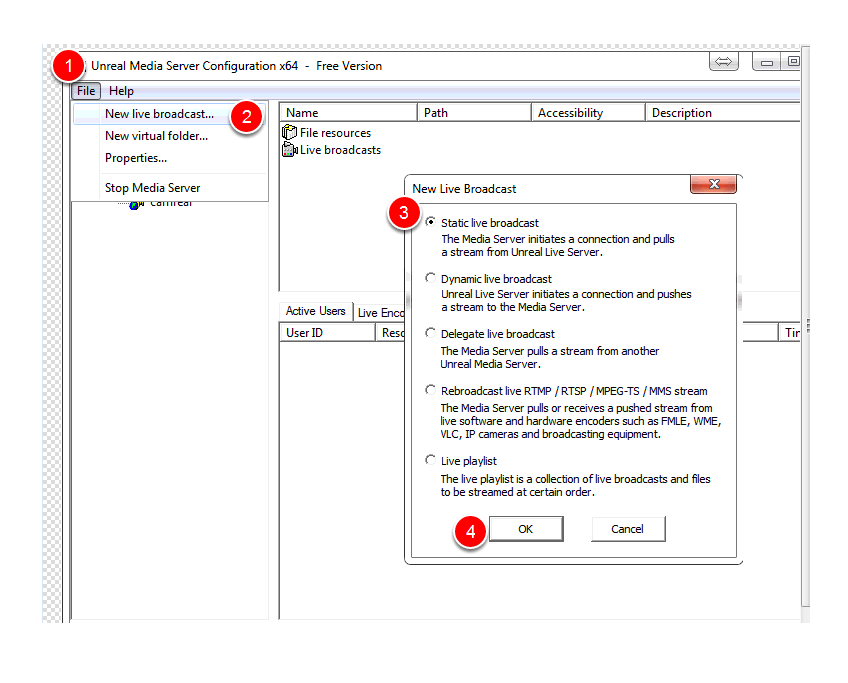Select Static live broadcast radio button
The width and height of the screenshot is (848, 683).
[430, 222]
